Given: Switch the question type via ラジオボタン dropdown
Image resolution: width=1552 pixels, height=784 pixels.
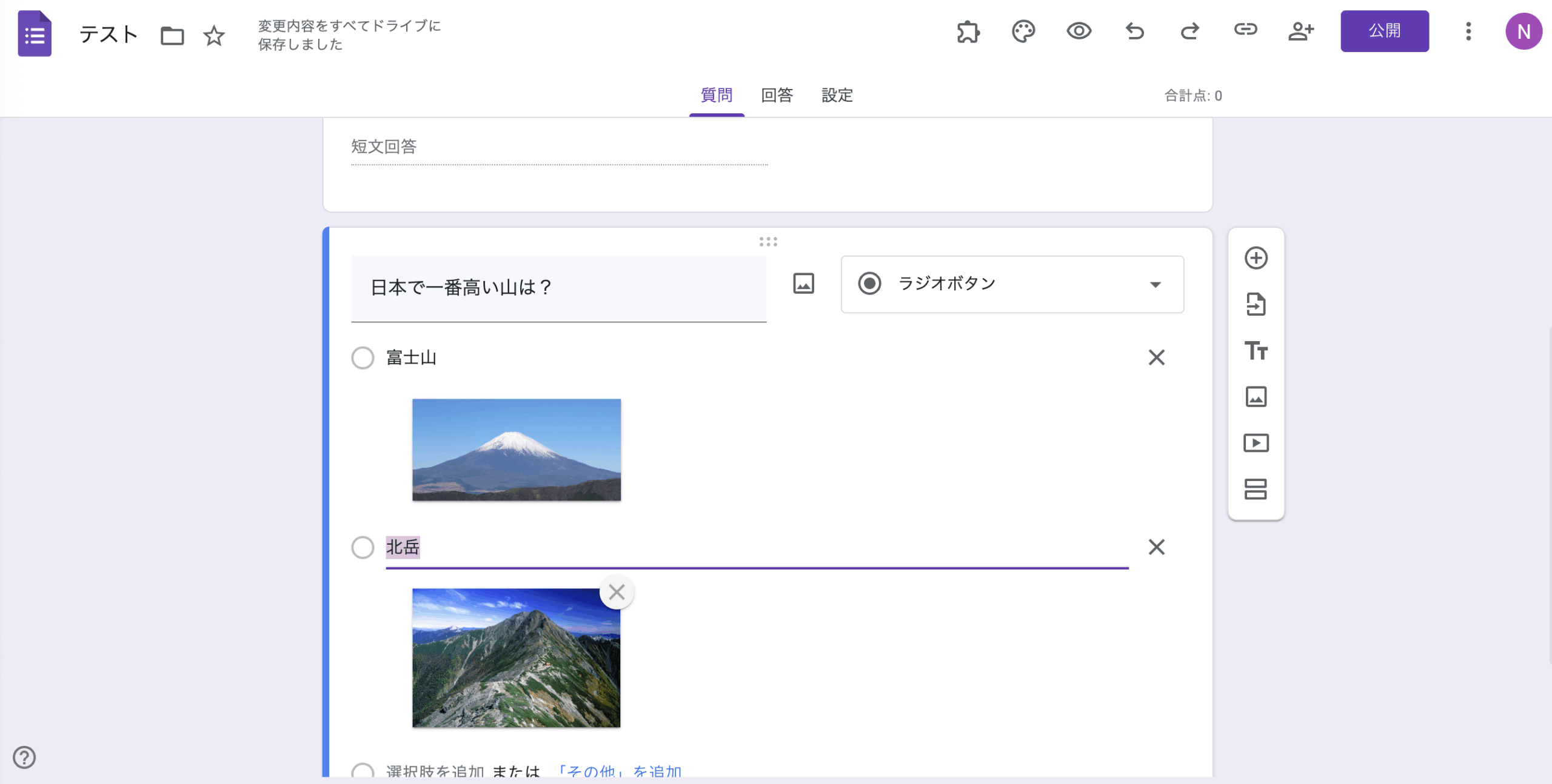Looking at the screenshot, I should coord(1011,284).
